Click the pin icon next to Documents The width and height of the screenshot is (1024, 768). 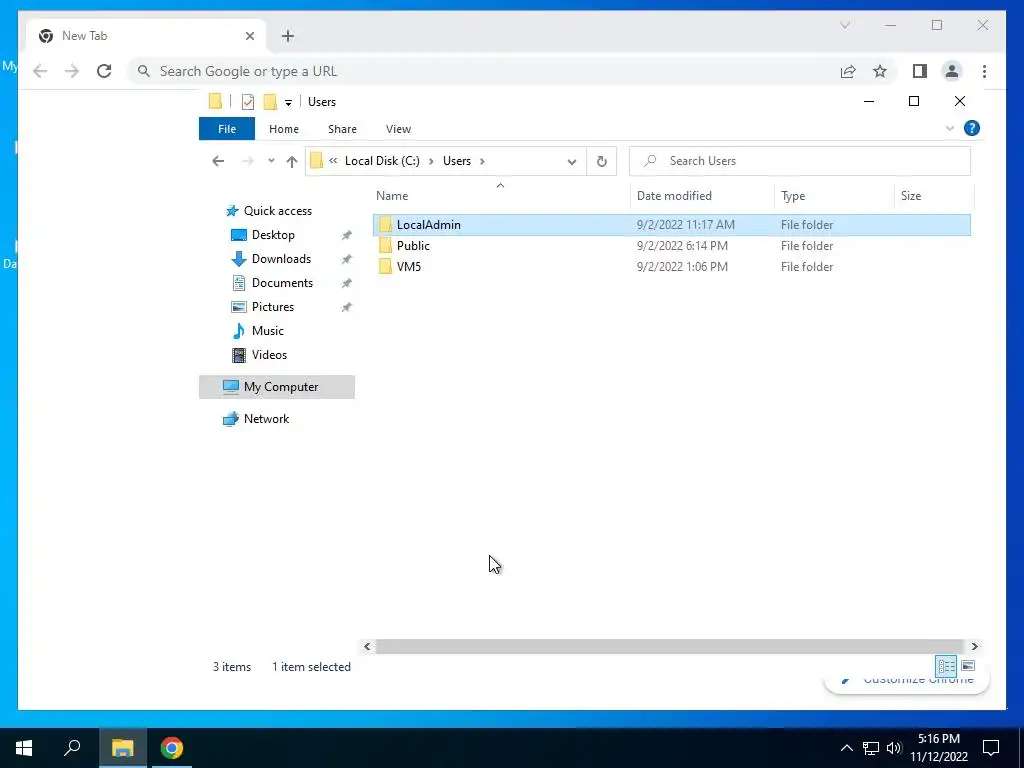coord(346,283)
